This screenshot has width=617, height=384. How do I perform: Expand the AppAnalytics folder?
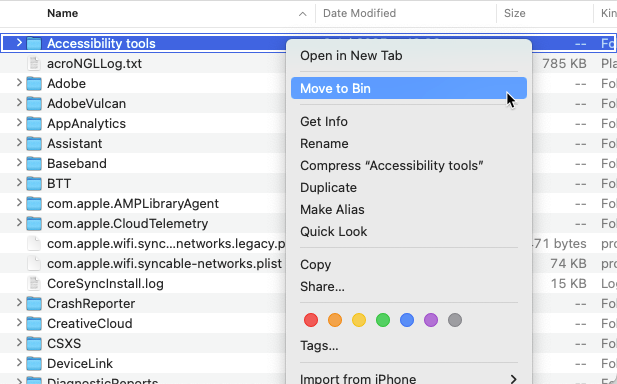pos(19,123)
